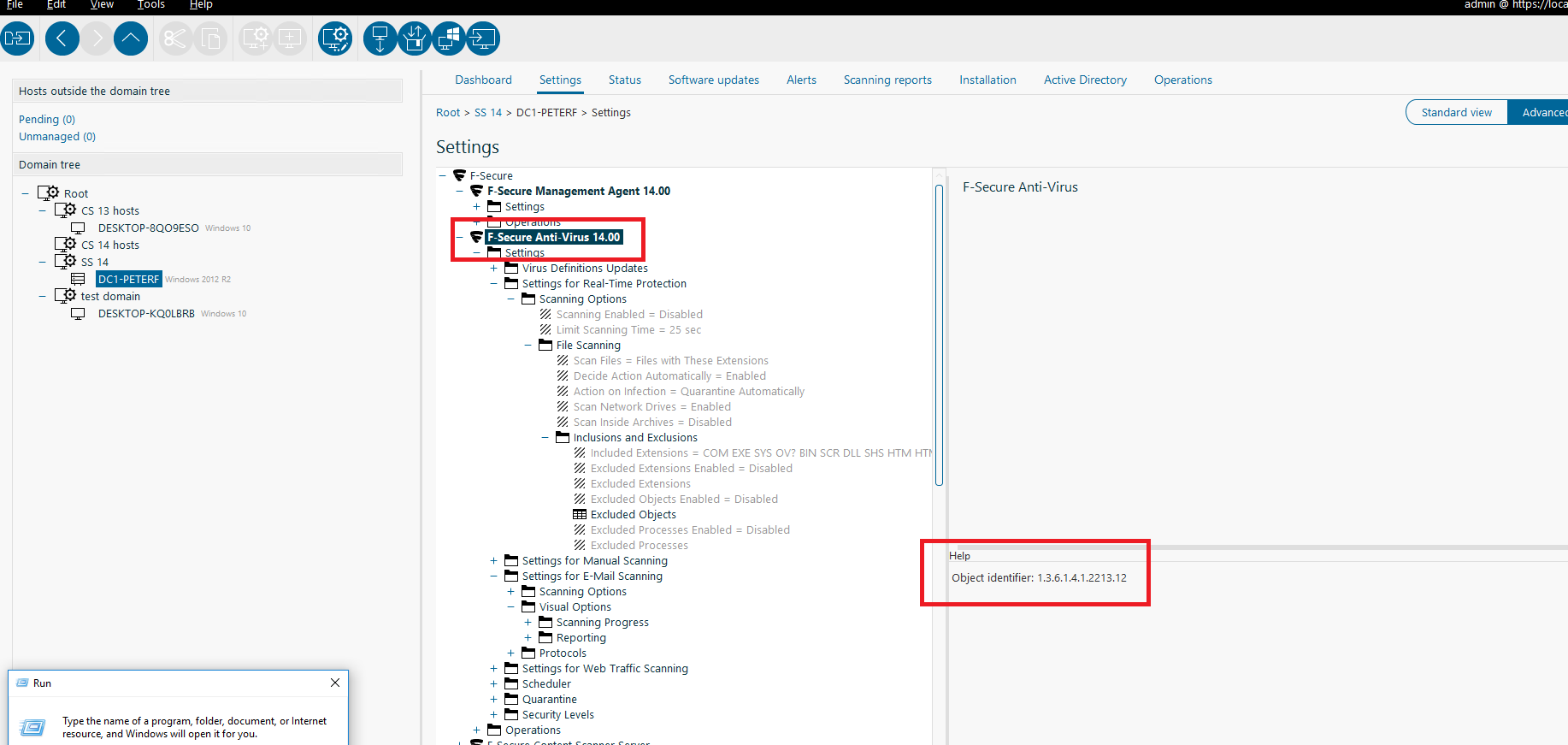Click the test domain icon
The width and height of the screenshot is (1568, 745).
coord(65,296)
